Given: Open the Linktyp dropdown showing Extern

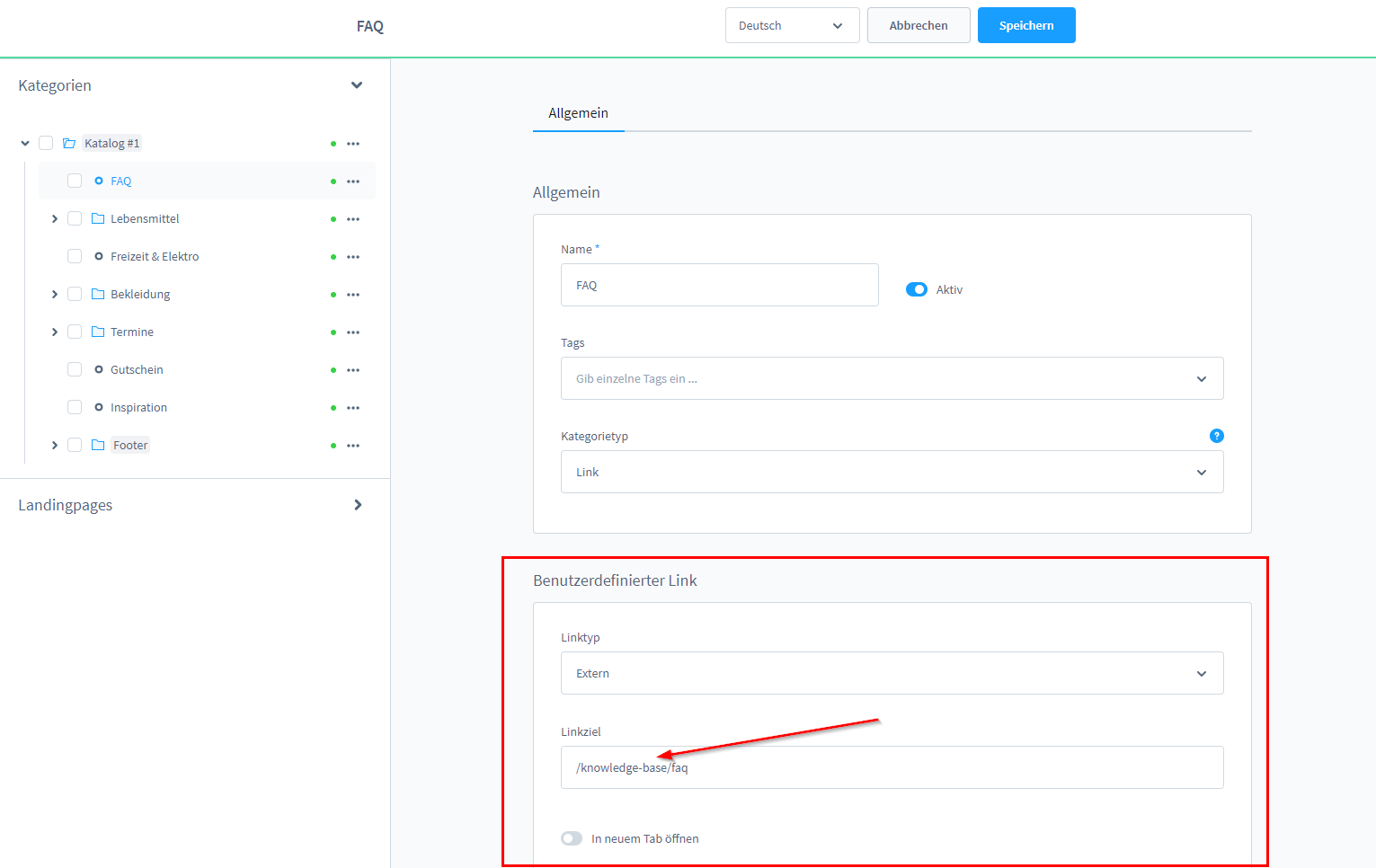Looking at the screenshot, I should coord(892,673).
